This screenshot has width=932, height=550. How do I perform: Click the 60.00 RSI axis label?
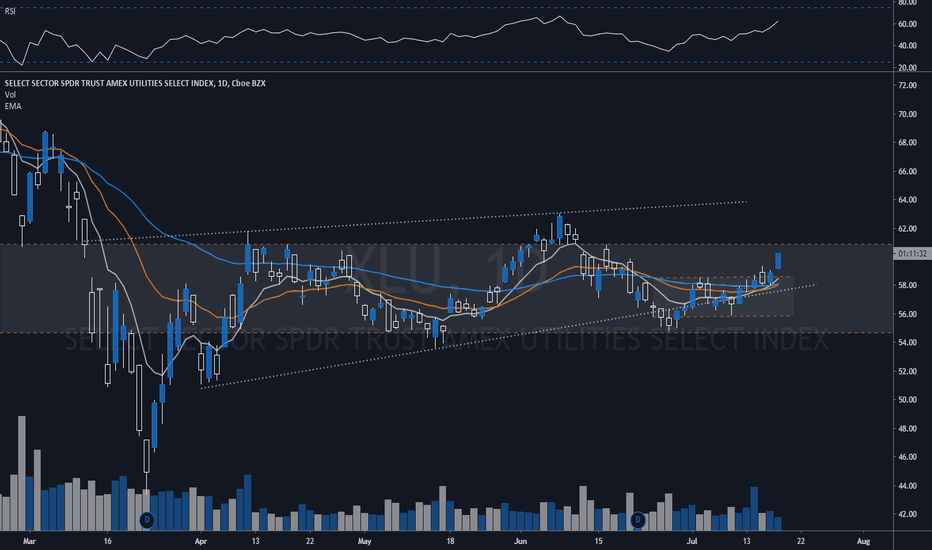pyautogui.click(x=907, y=24)
